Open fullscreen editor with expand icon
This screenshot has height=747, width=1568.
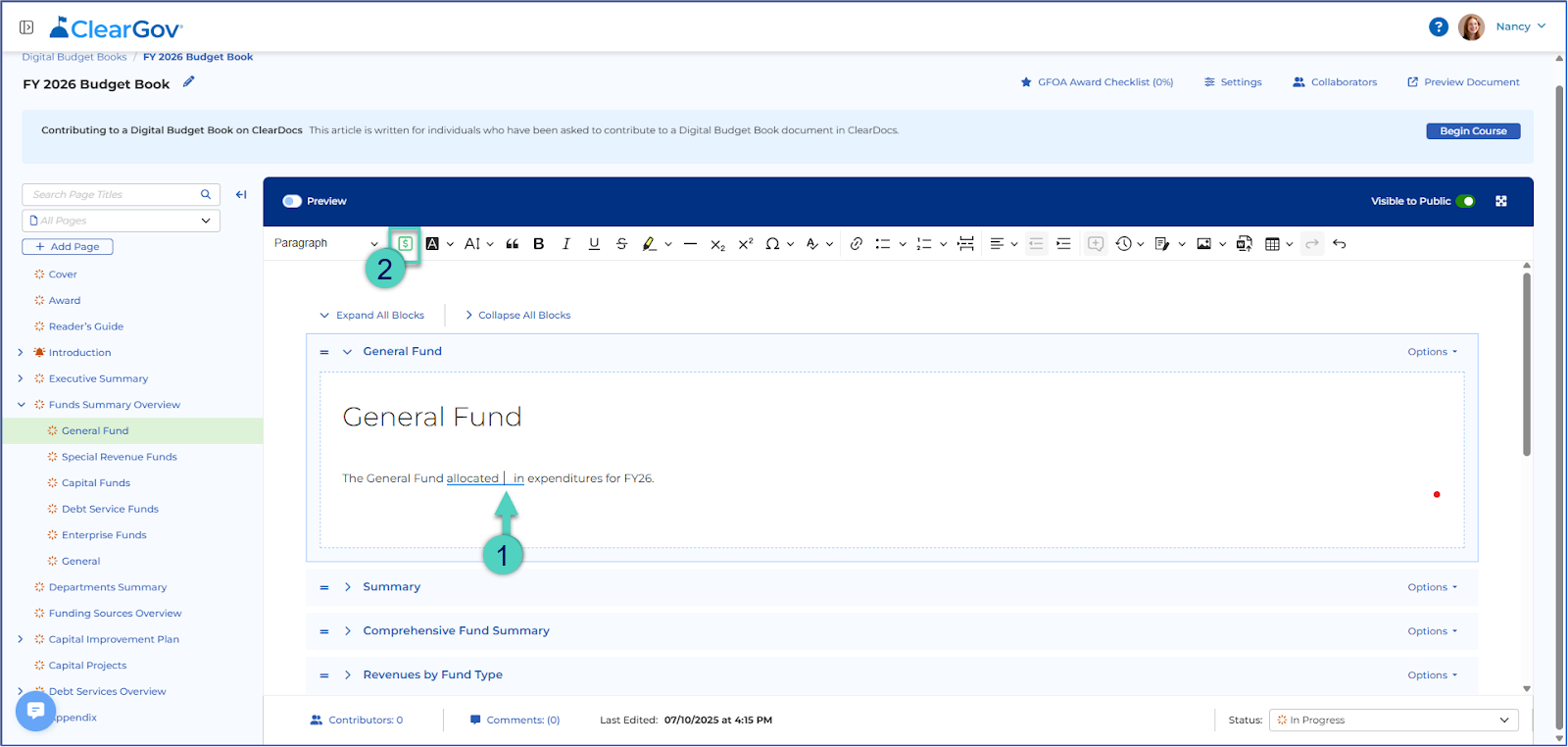click(1501, 201)
